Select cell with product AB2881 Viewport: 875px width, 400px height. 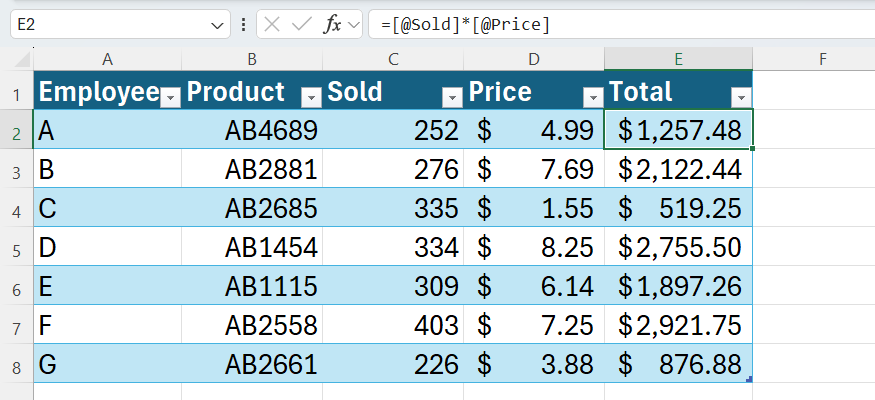pos(252,168)
